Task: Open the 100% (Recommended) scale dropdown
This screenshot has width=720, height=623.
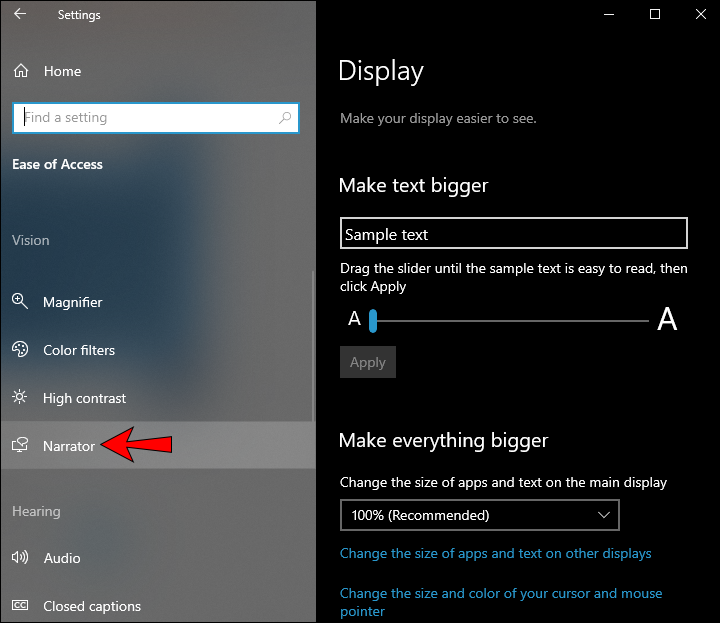Action: tap(479, 515)
